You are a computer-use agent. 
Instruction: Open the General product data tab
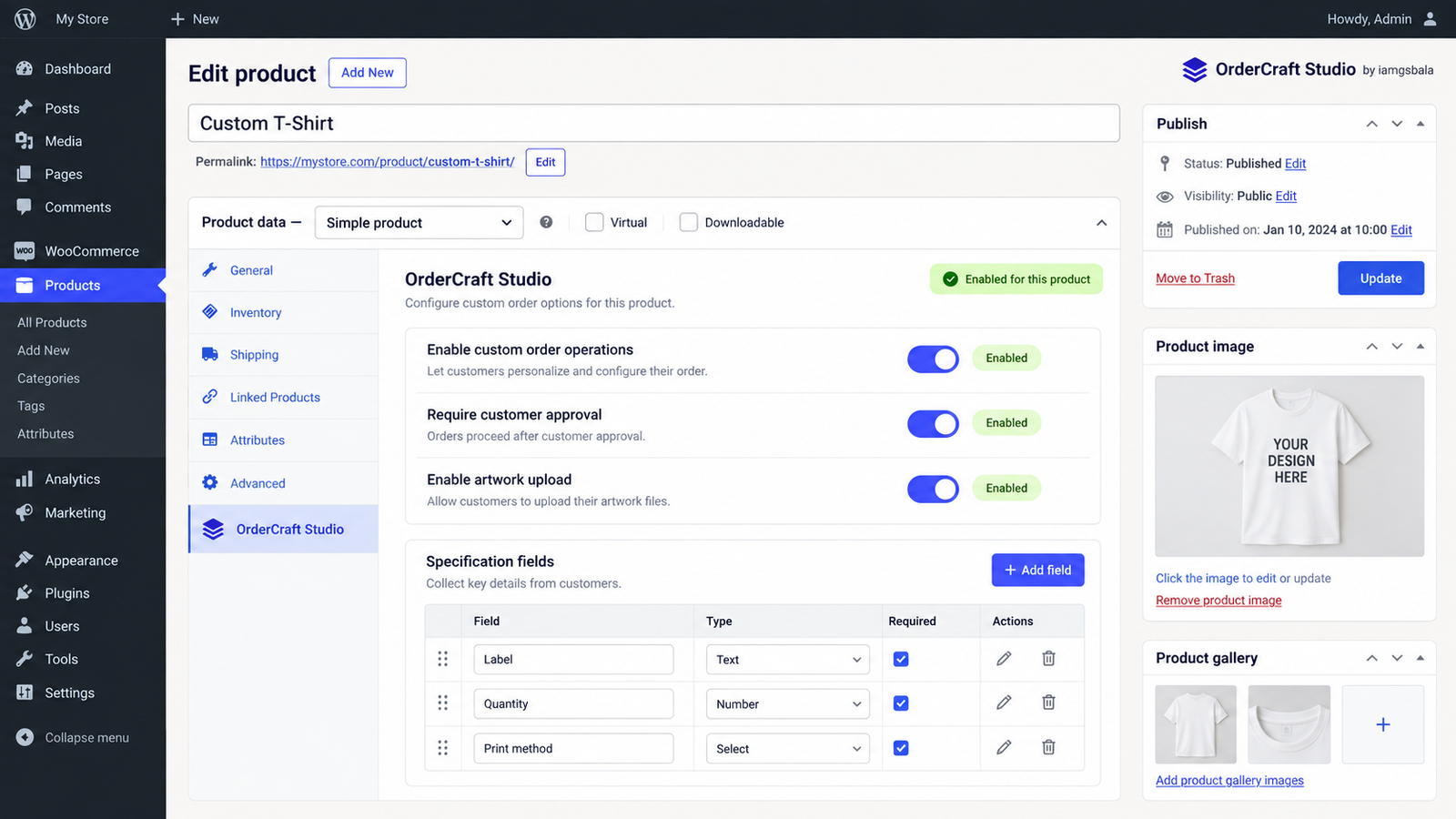click(283, 270)
